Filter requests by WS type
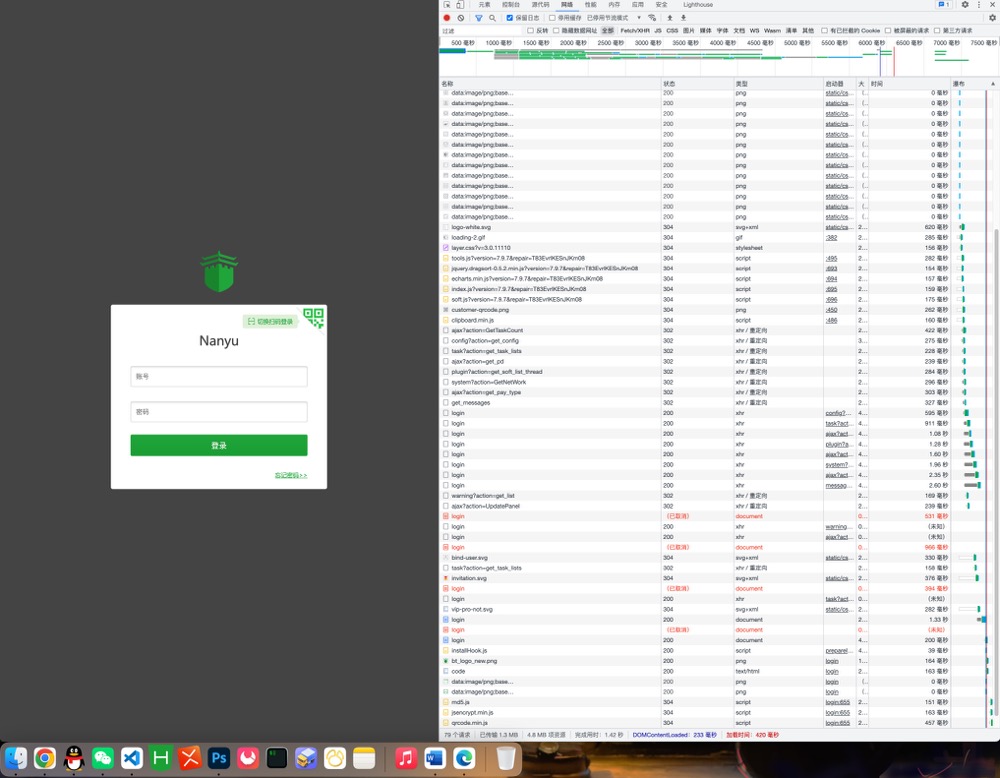Viewport: 1000px width, 778px height. (x=754, y=31)
